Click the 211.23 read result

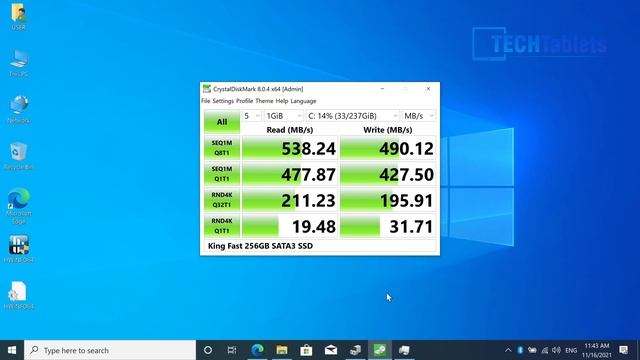coord(290,200)
